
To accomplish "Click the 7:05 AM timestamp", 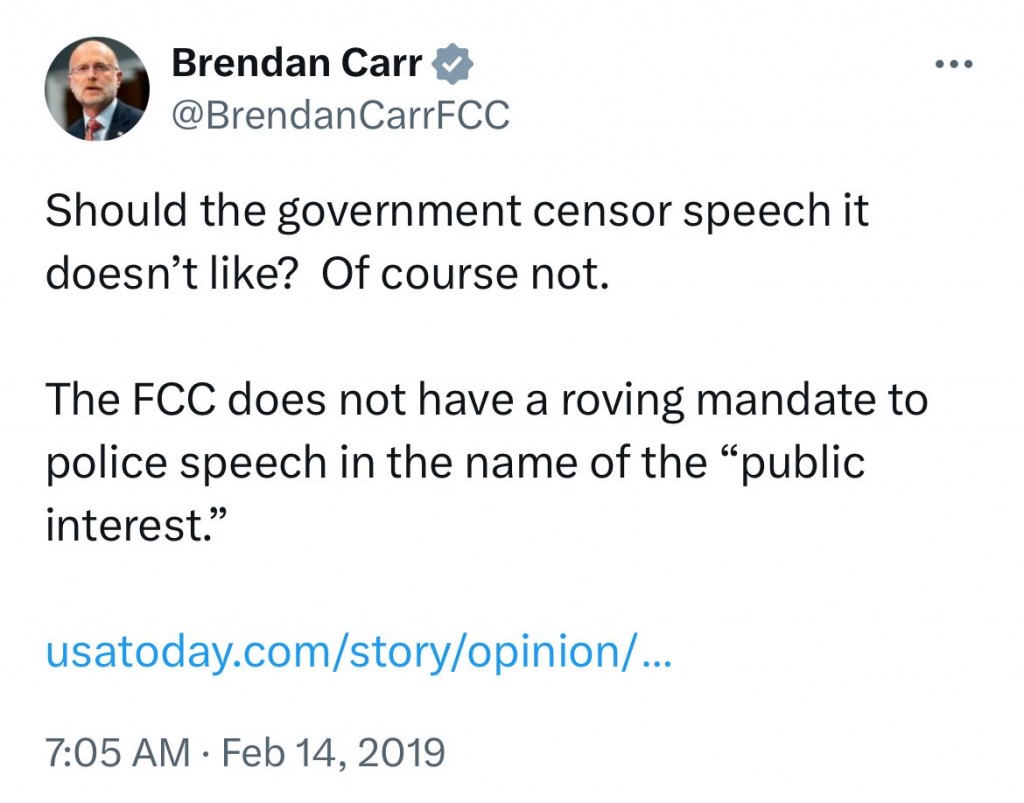I will (x=118, y=751).
